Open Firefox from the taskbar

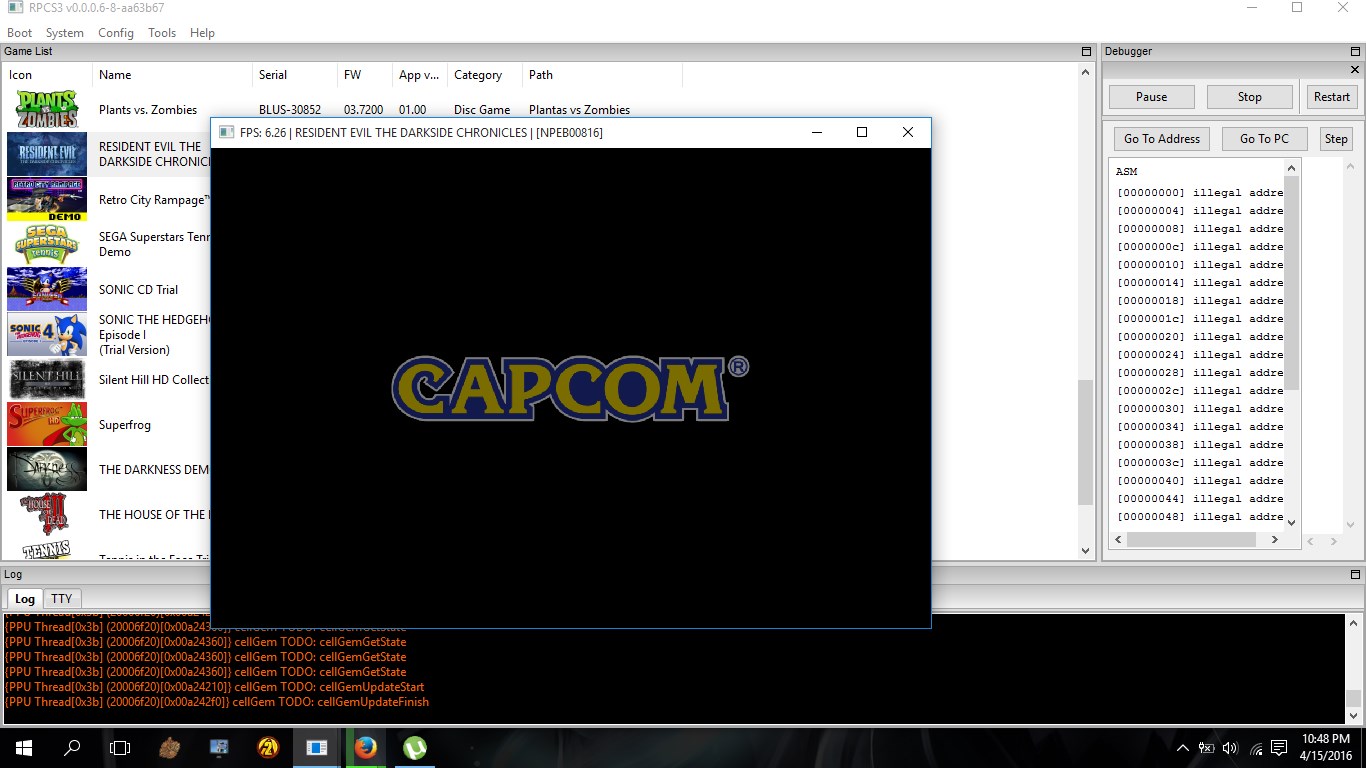pyautogui.click(x=365, y=747)
